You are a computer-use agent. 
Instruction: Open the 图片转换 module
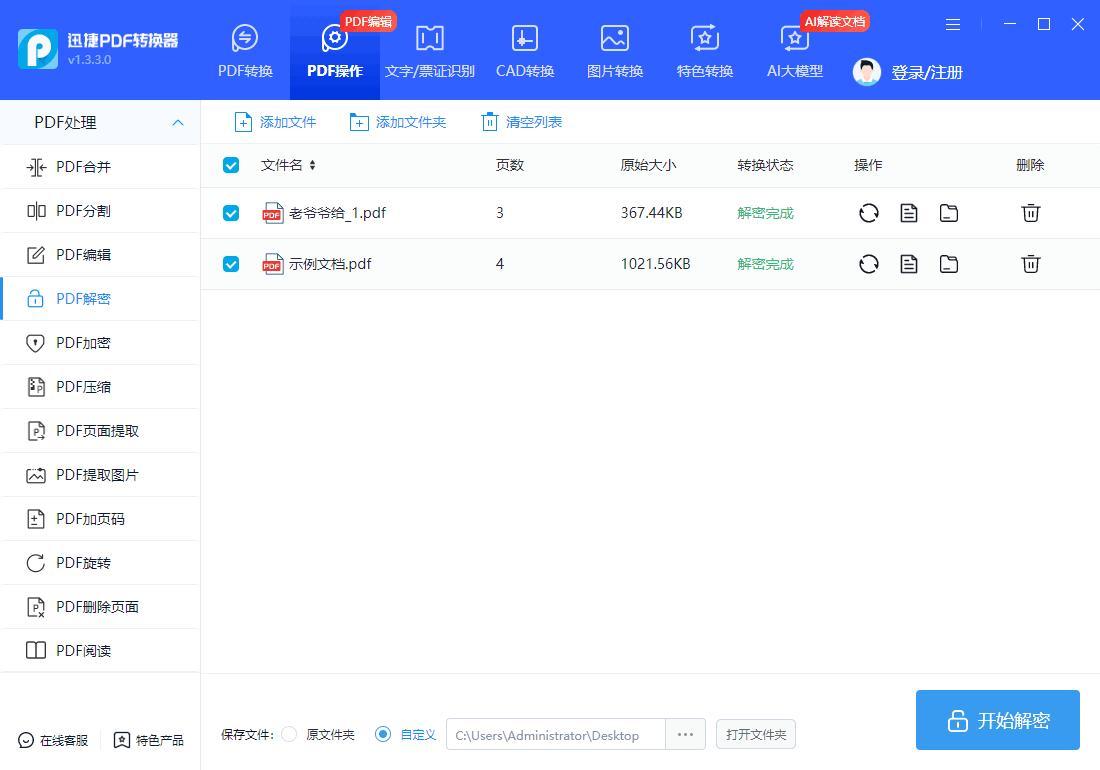click(615, 51)
